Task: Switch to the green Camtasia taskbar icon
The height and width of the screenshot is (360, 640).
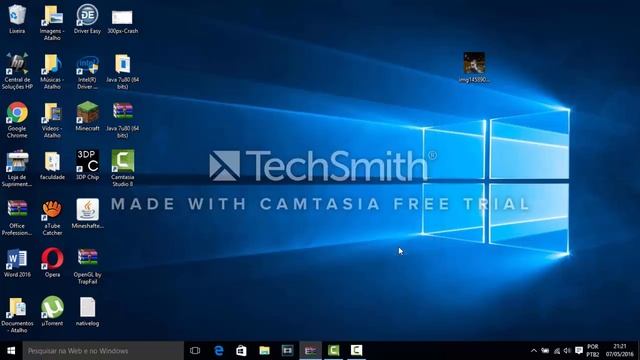Action: [333, 351]
